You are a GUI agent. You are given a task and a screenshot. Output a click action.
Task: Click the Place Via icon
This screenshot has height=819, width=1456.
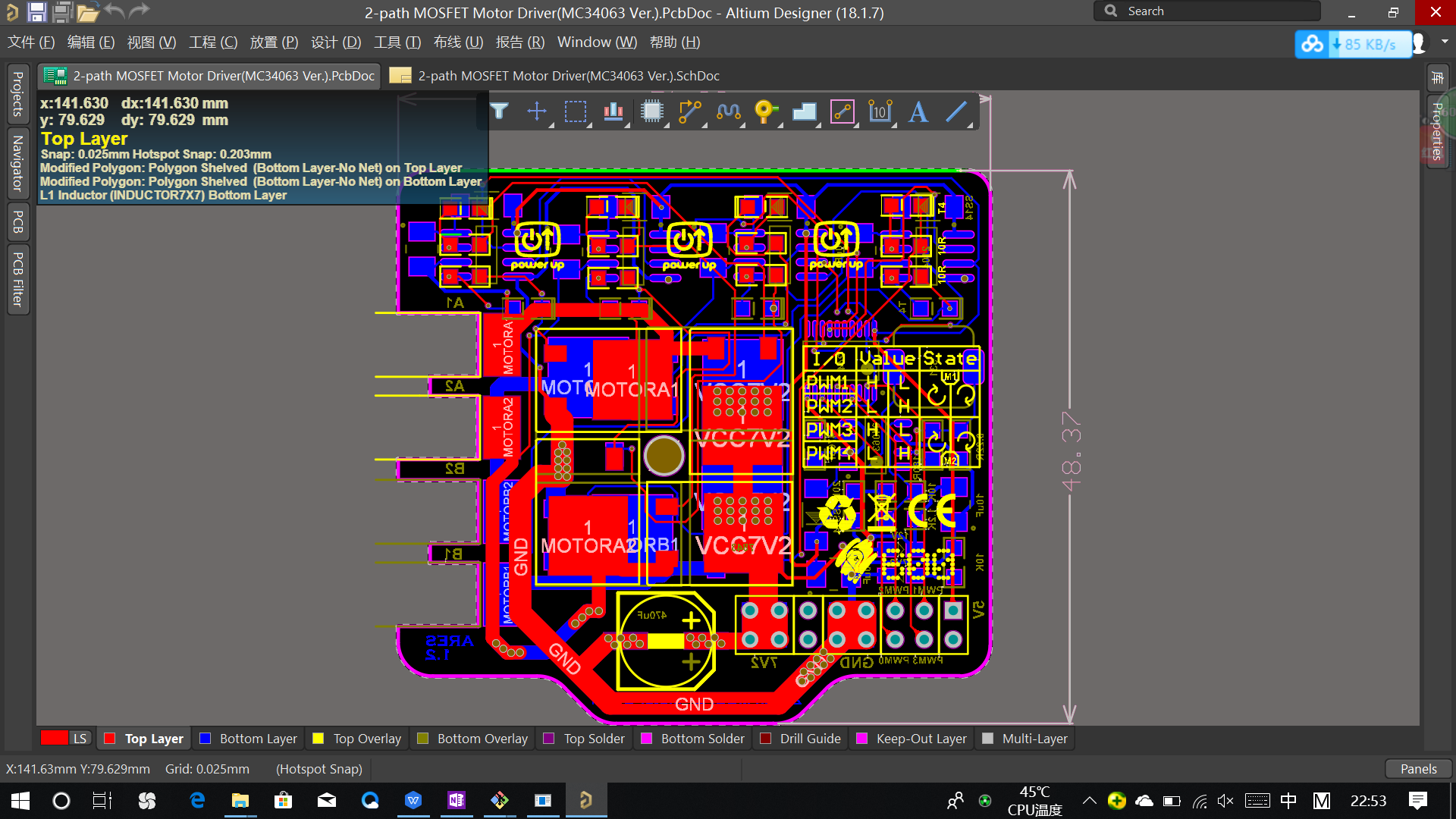pyautogui.click(x=766, y=111)
